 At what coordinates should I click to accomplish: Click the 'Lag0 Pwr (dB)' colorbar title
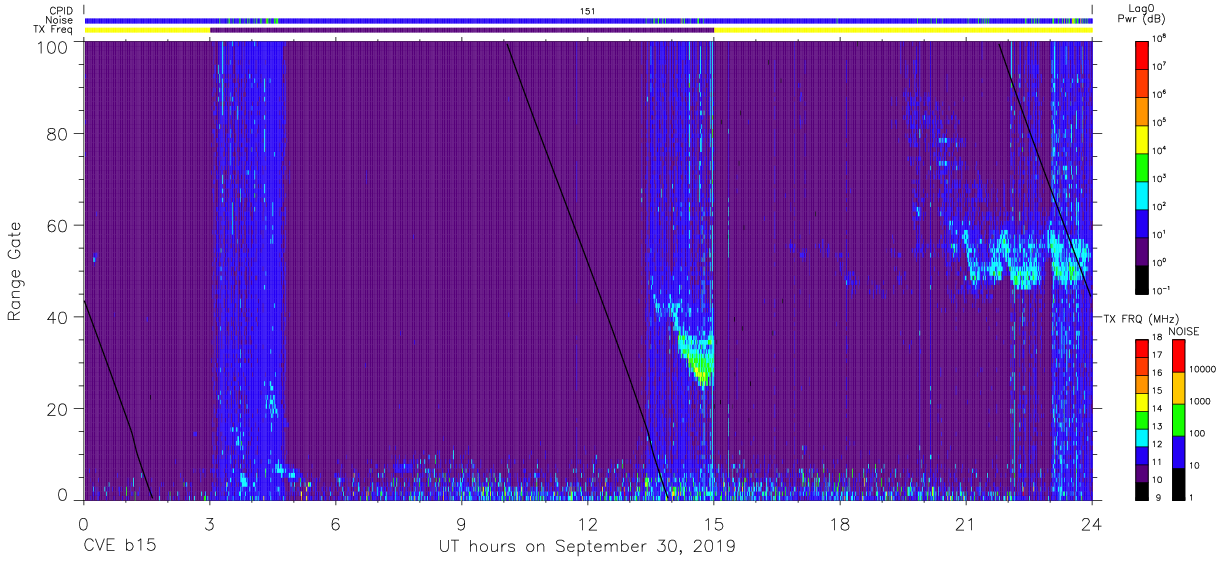[x=1141, y=15]
